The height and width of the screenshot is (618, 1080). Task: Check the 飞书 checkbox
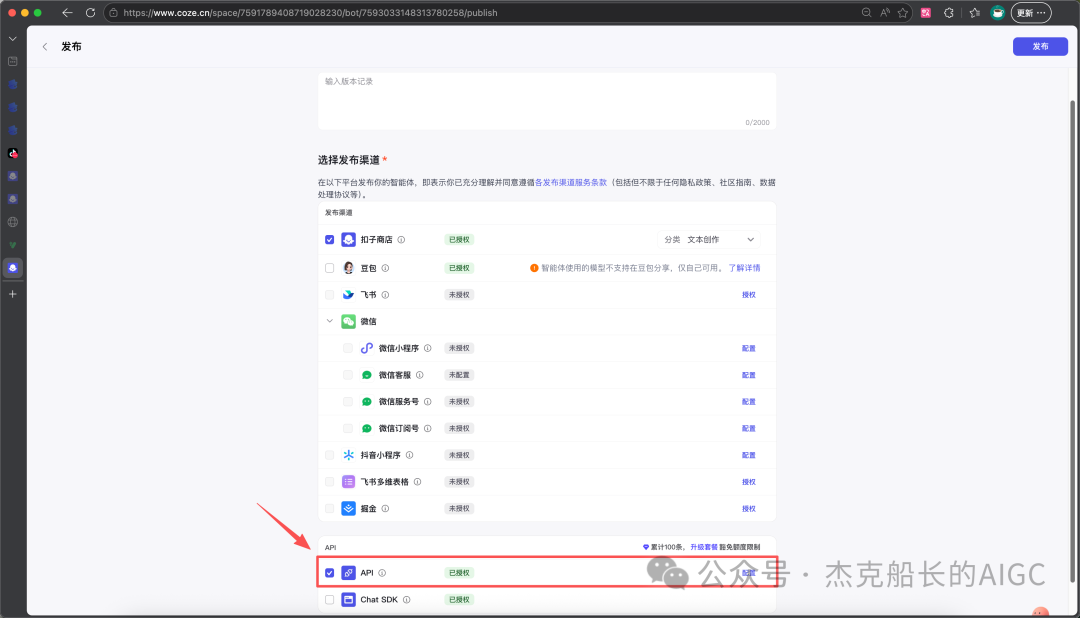tap(329, 295)
